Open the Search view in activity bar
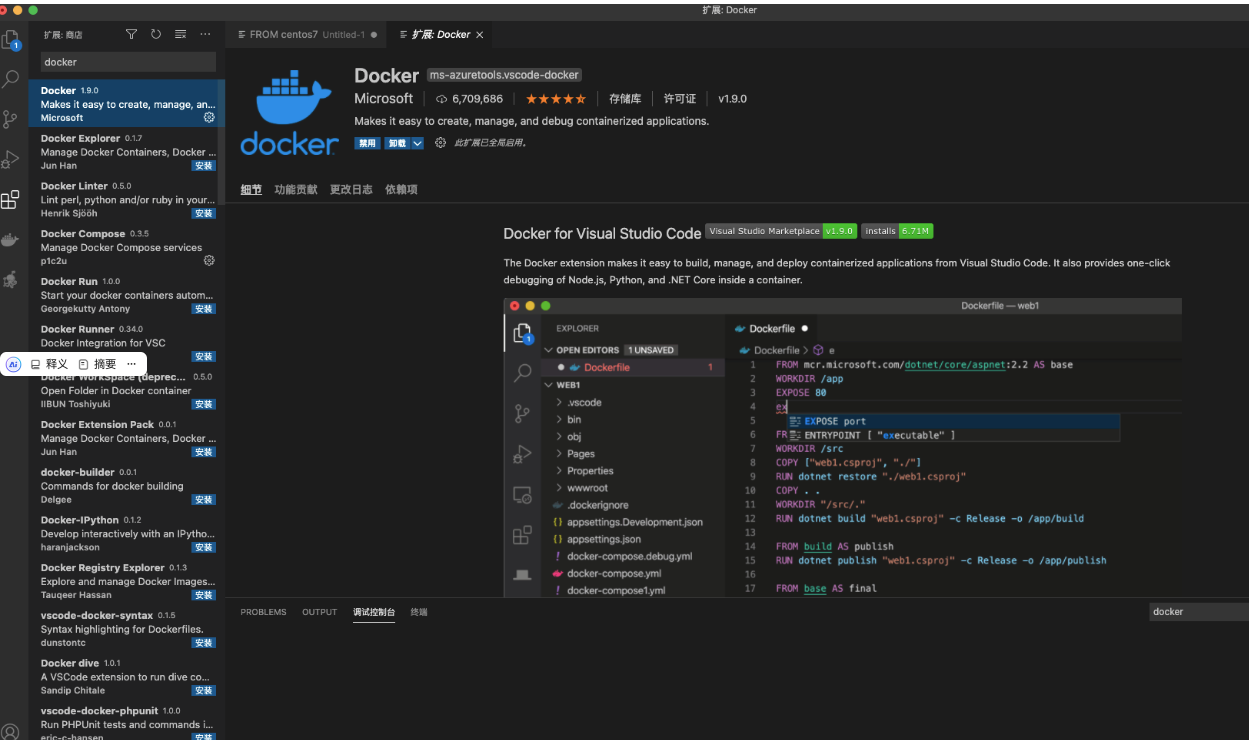The image size is (1249, 740). [x=11, y=79]
